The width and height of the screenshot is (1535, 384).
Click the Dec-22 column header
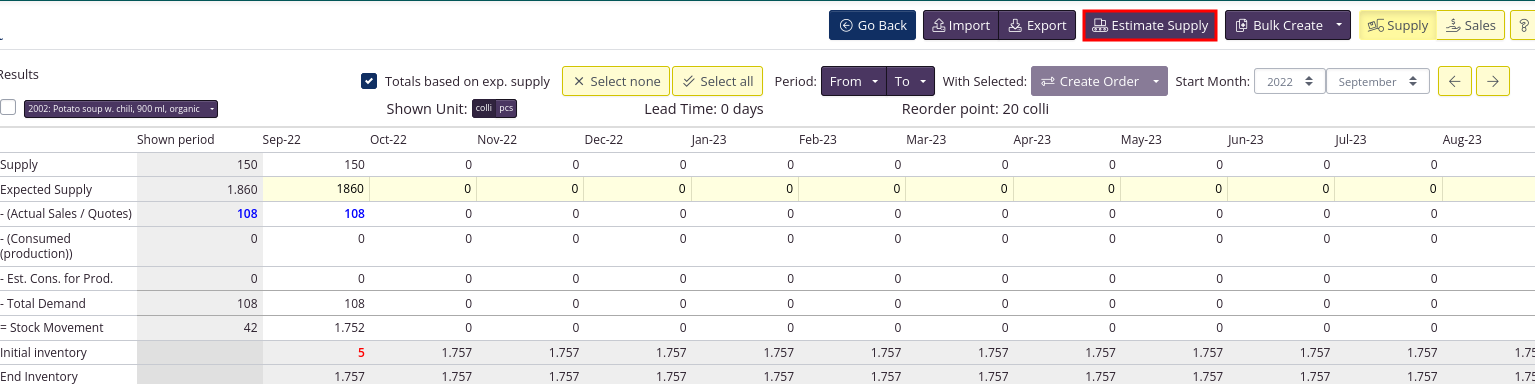coord(604,140)
